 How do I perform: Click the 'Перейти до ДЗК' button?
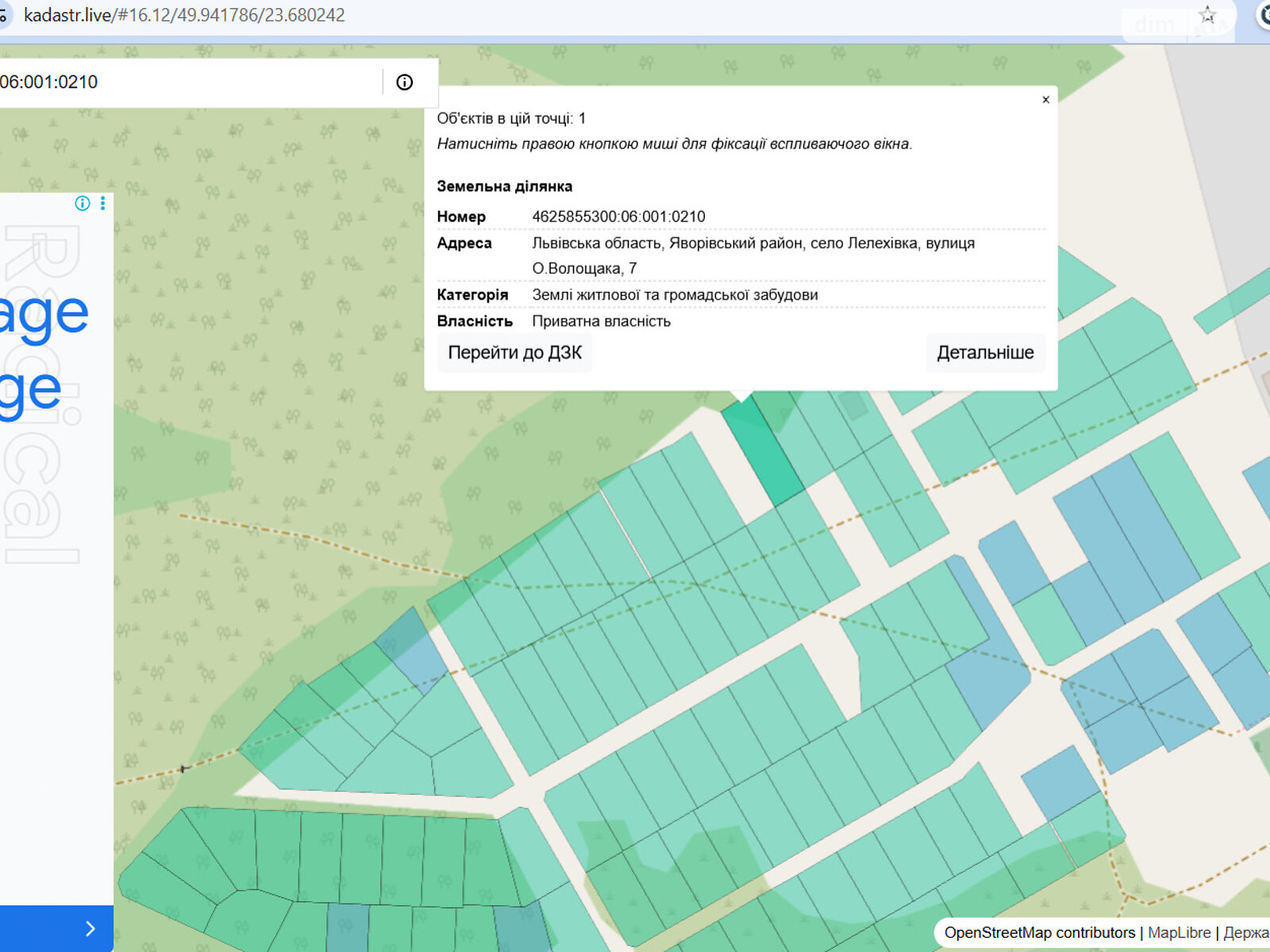coord(514,352)
